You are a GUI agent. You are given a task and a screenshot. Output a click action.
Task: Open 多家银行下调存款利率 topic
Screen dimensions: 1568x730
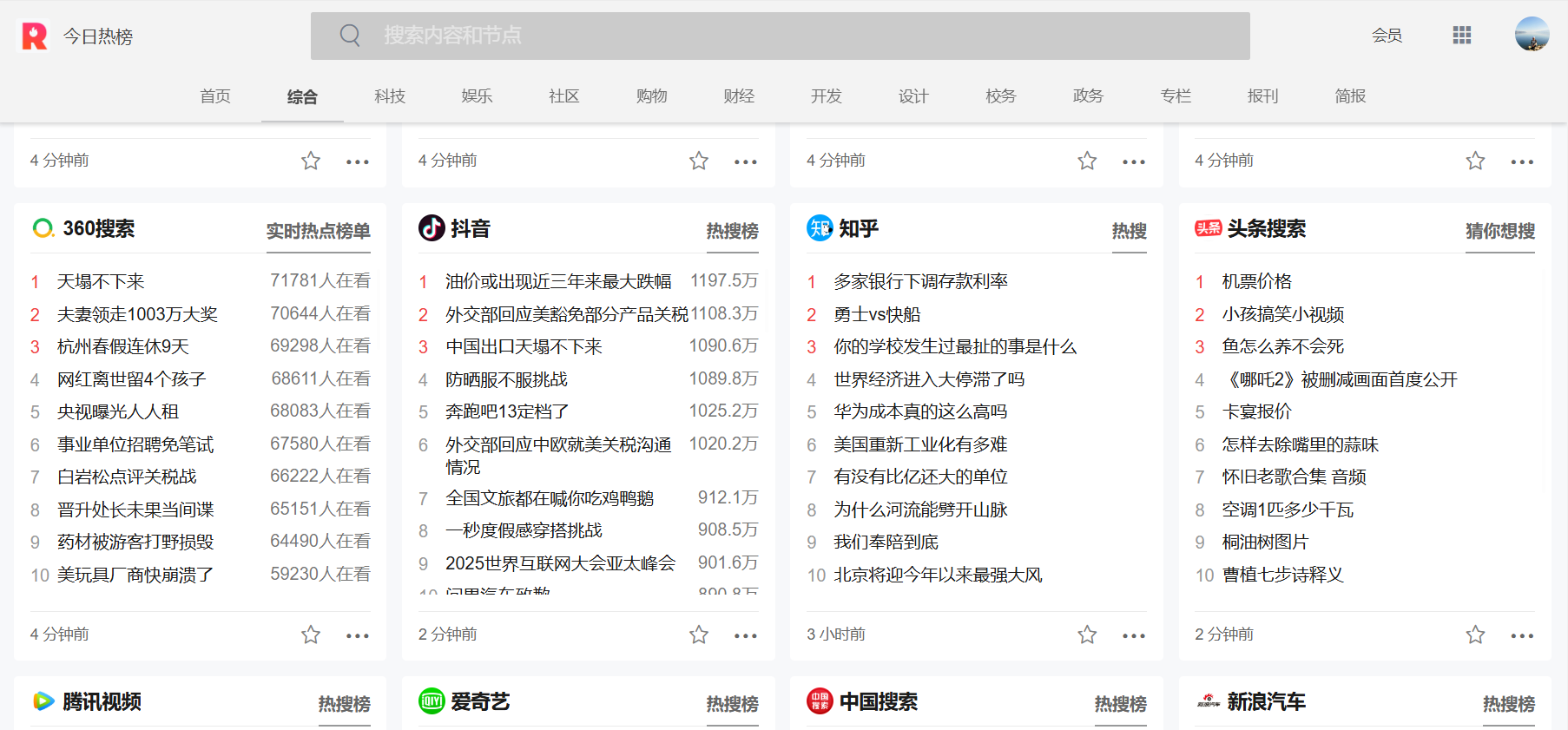[920, 281]
